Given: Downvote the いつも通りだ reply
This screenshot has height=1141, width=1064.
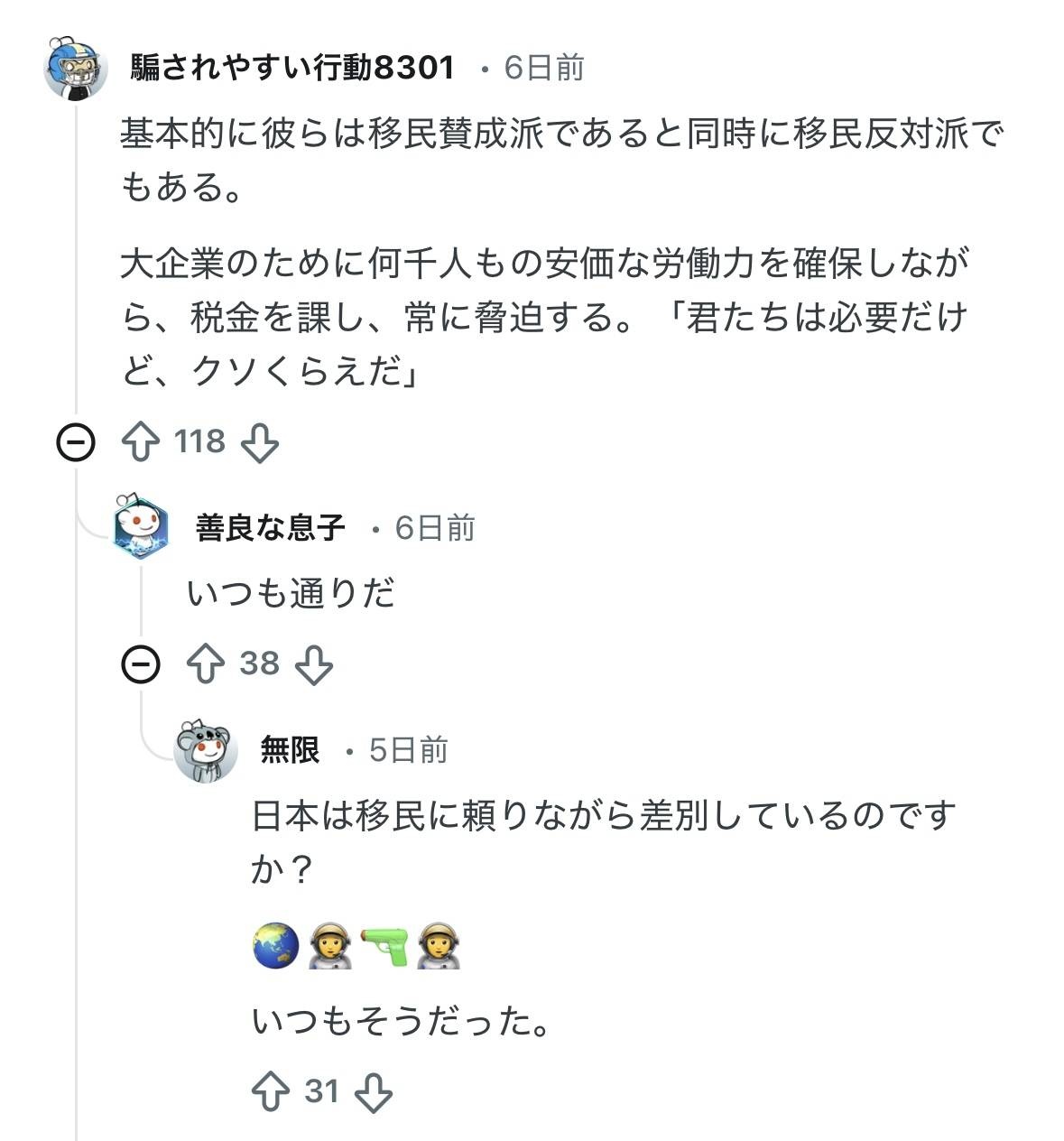Looking at the screenshot, I should click(314, 665).
